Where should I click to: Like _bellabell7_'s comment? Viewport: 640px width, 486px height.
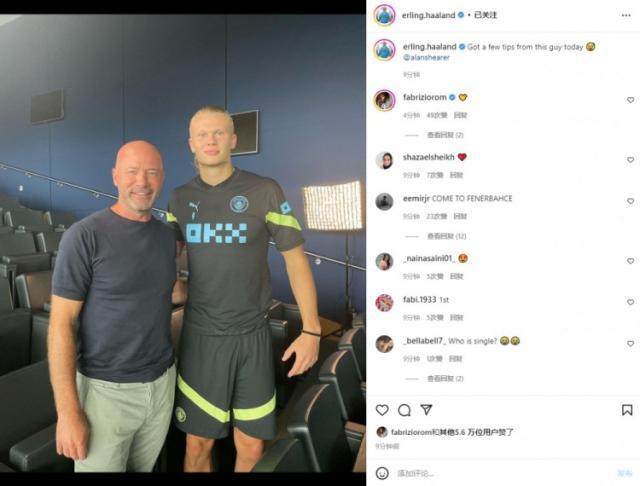(630, 344)
